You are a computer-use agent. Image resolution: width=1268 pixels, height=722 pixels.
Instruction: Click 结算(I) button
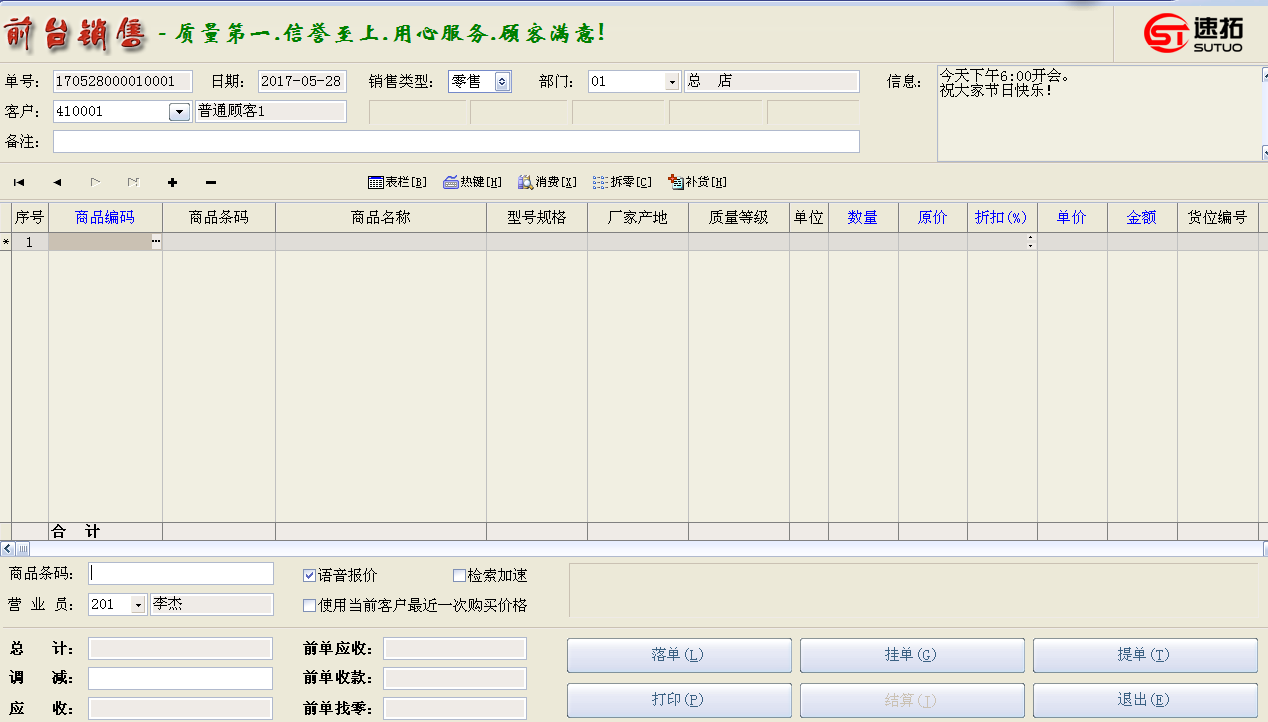click(x=912, y=700)
